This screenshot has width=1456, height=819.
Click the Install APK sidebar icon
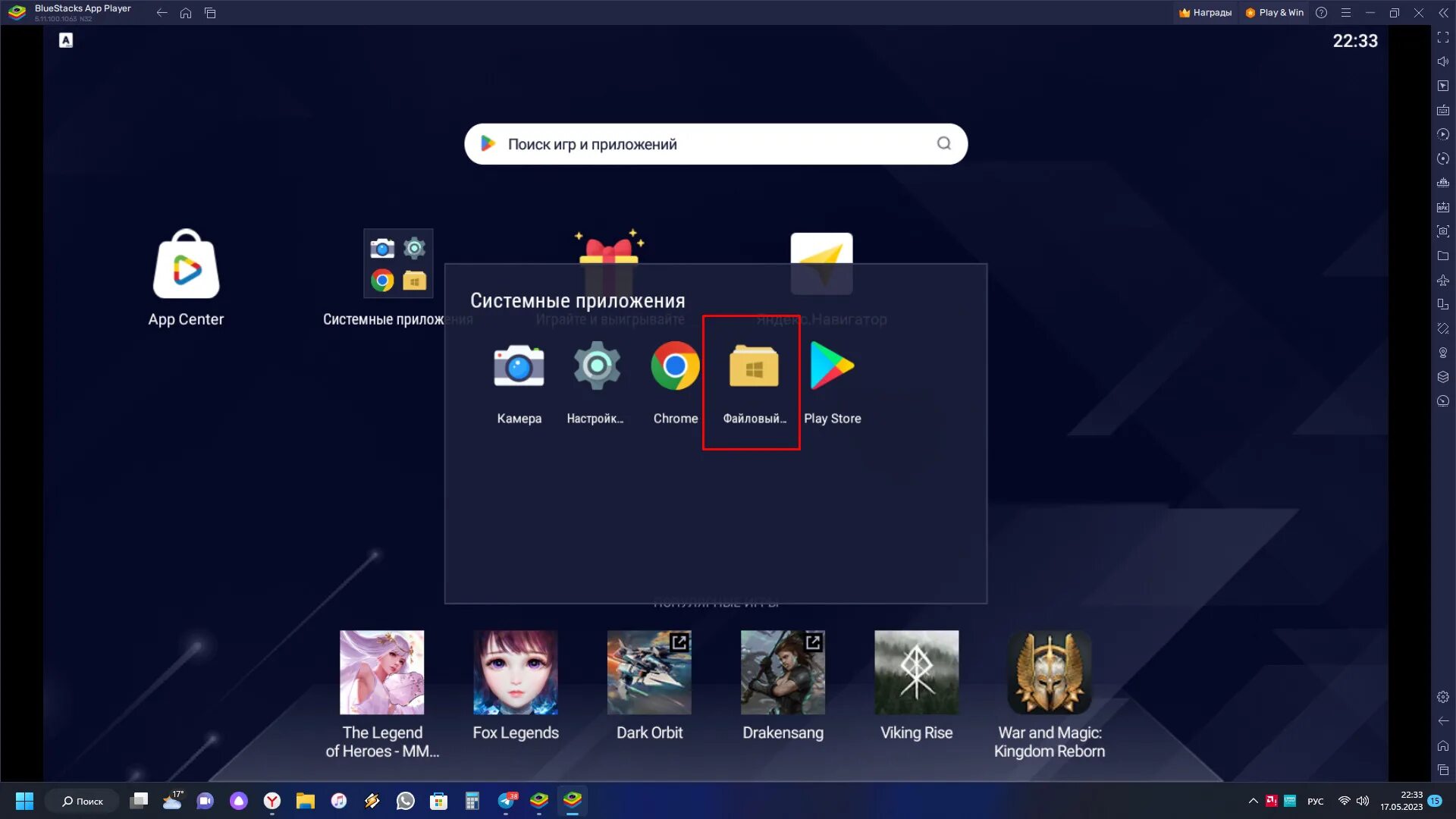tap(1443, 207)
